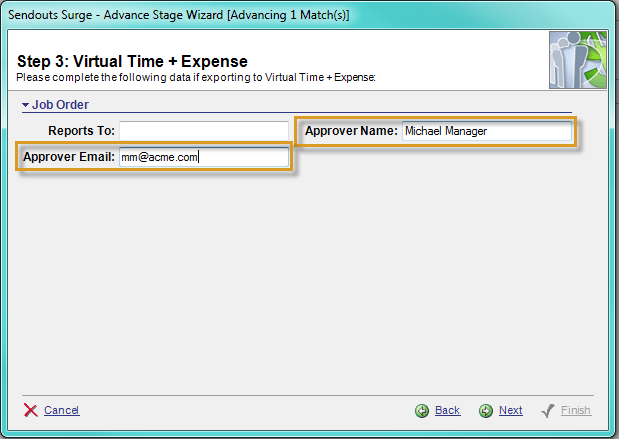Click the Approver Name field
The image size is (619, 439).
tap(487, 131)
